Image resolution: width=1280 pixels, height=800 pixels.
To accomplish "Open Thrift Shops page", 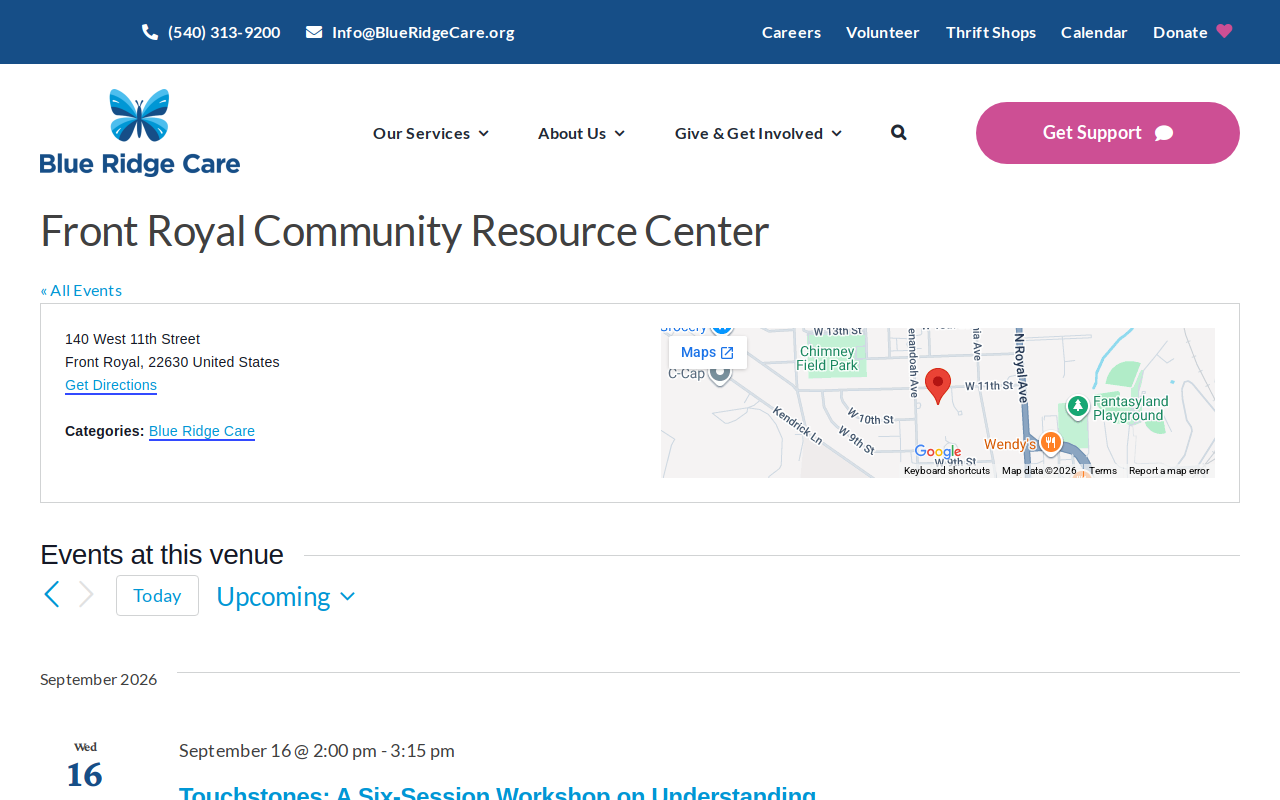I will click(991, 32).
